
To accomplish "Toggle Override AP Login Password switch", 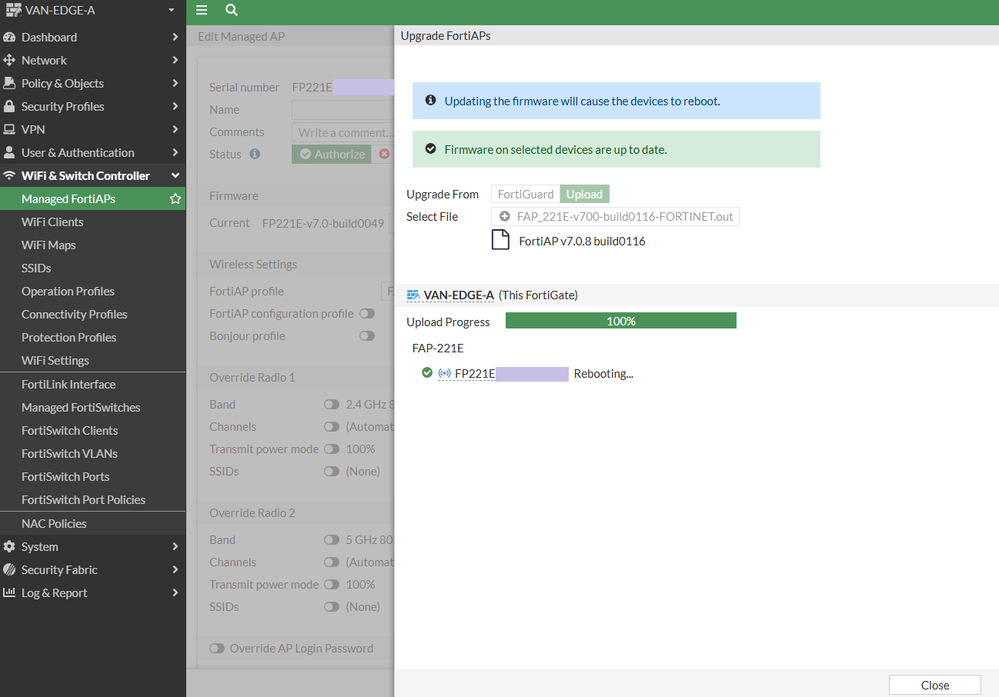I will (217, 648).
